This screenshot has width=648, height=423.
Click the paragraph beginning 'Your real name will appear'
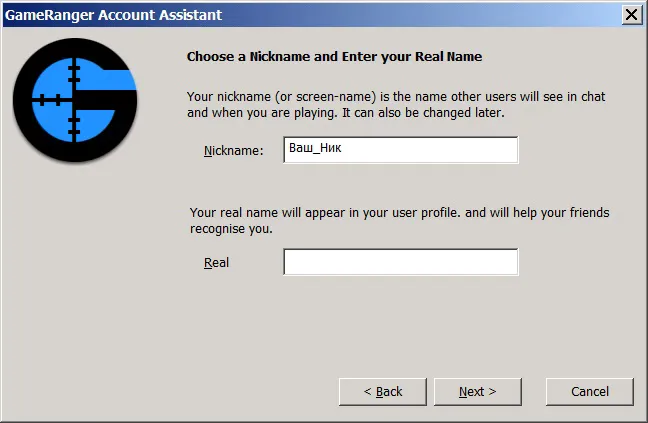399,220
